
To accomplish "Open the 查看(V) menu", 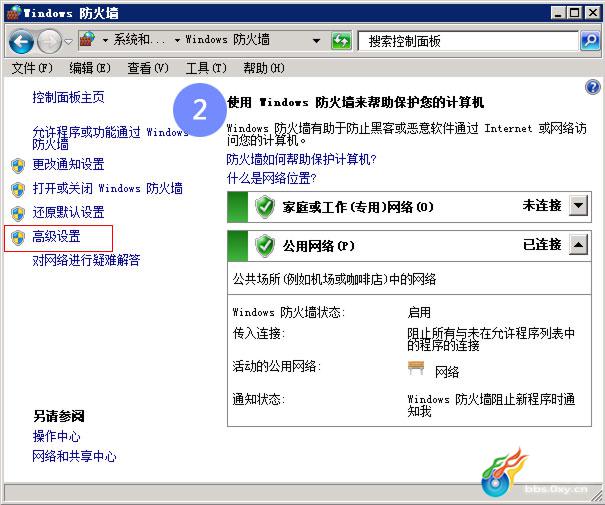I will click(x=148, y=68).
